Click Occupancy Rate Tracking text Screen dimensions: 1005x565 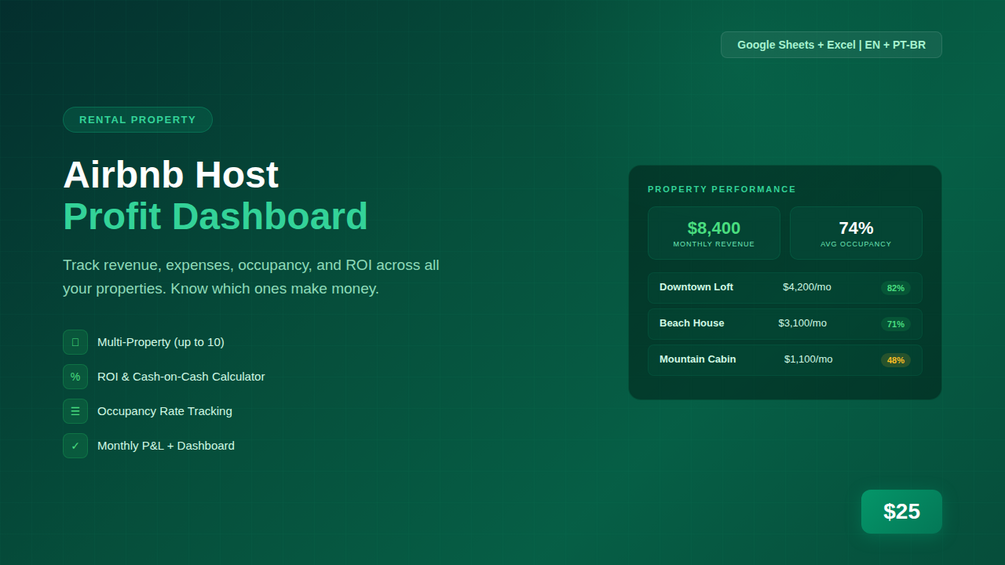point(165,411)
